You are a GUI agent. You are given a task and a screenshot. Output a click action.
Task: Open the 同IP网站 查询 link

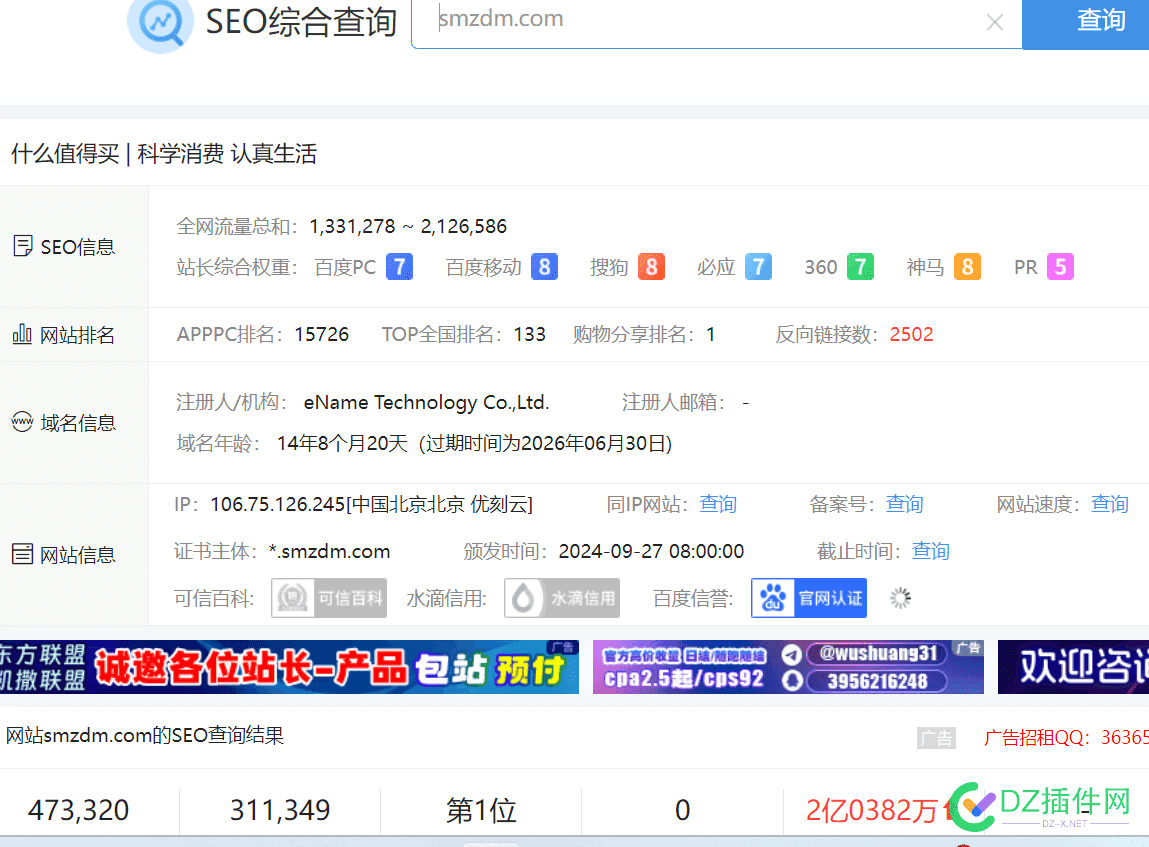point(718,504)
